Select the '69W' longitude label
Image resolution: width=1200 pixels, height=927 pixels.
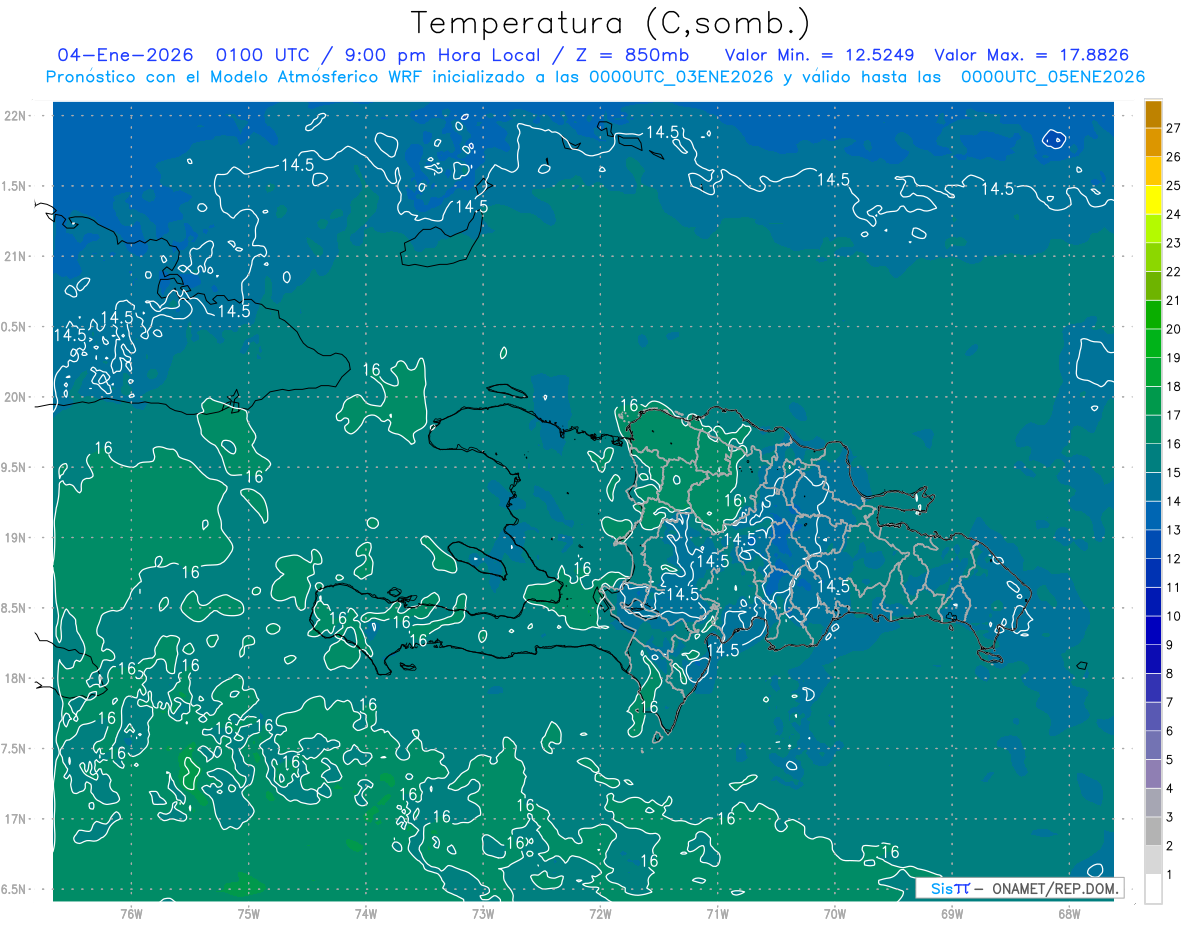(x=952, y=913)
